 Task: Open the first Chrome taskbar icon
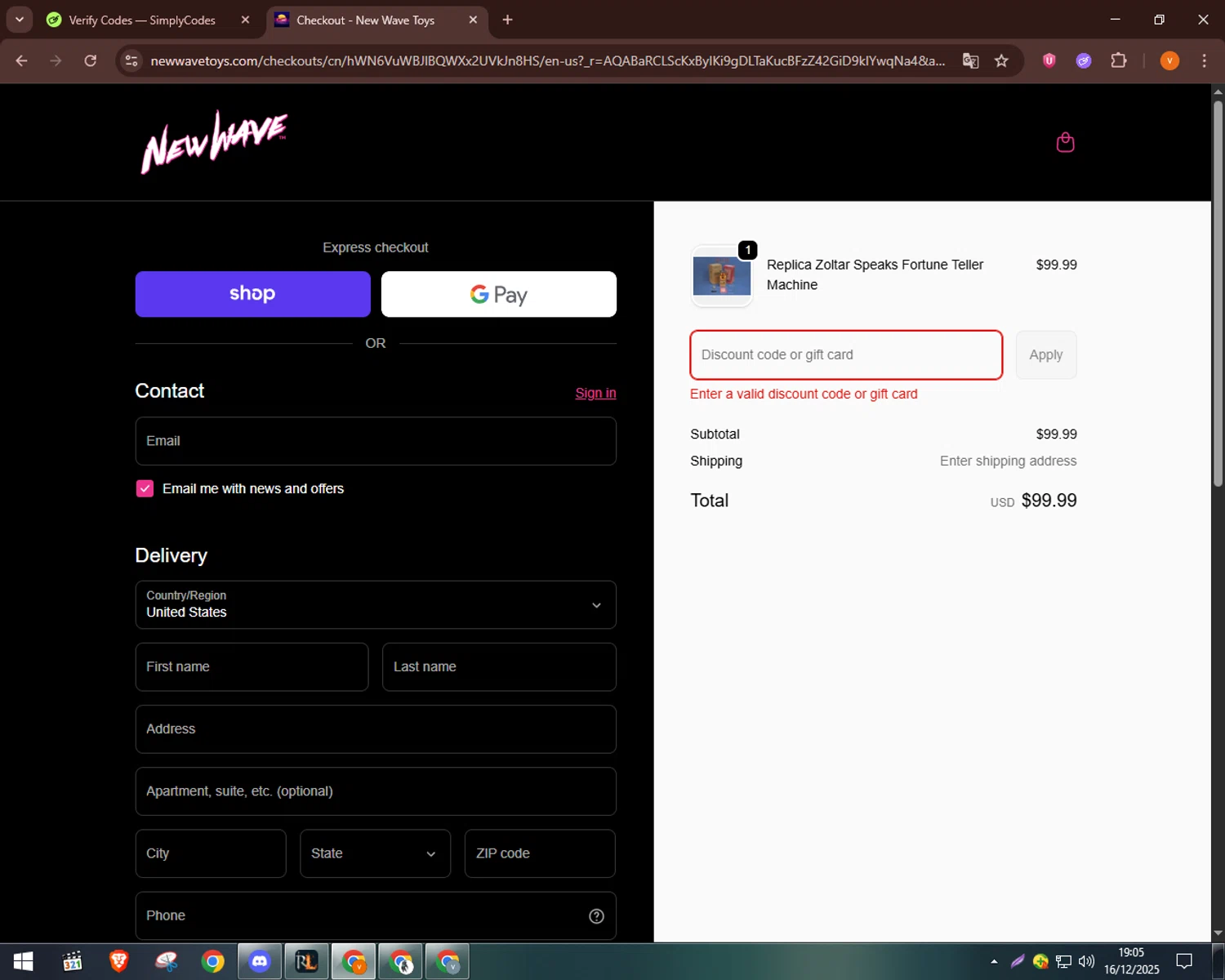213,962
